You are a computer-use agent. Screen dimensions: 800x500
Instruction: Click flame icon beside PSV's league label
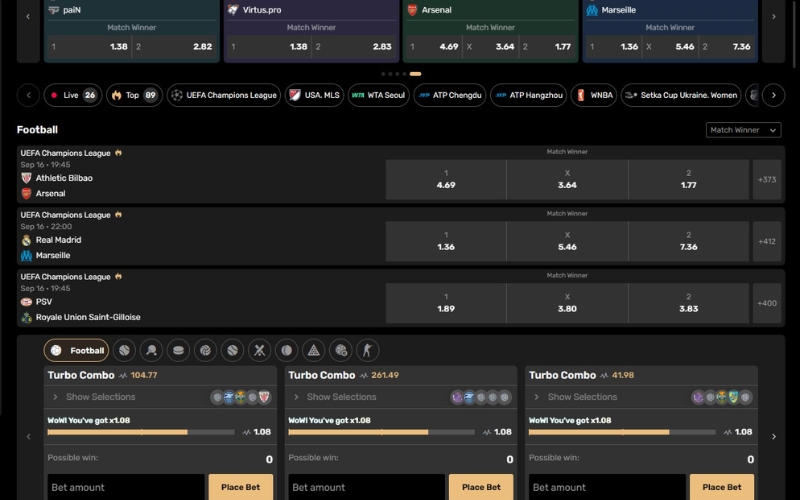118,276
